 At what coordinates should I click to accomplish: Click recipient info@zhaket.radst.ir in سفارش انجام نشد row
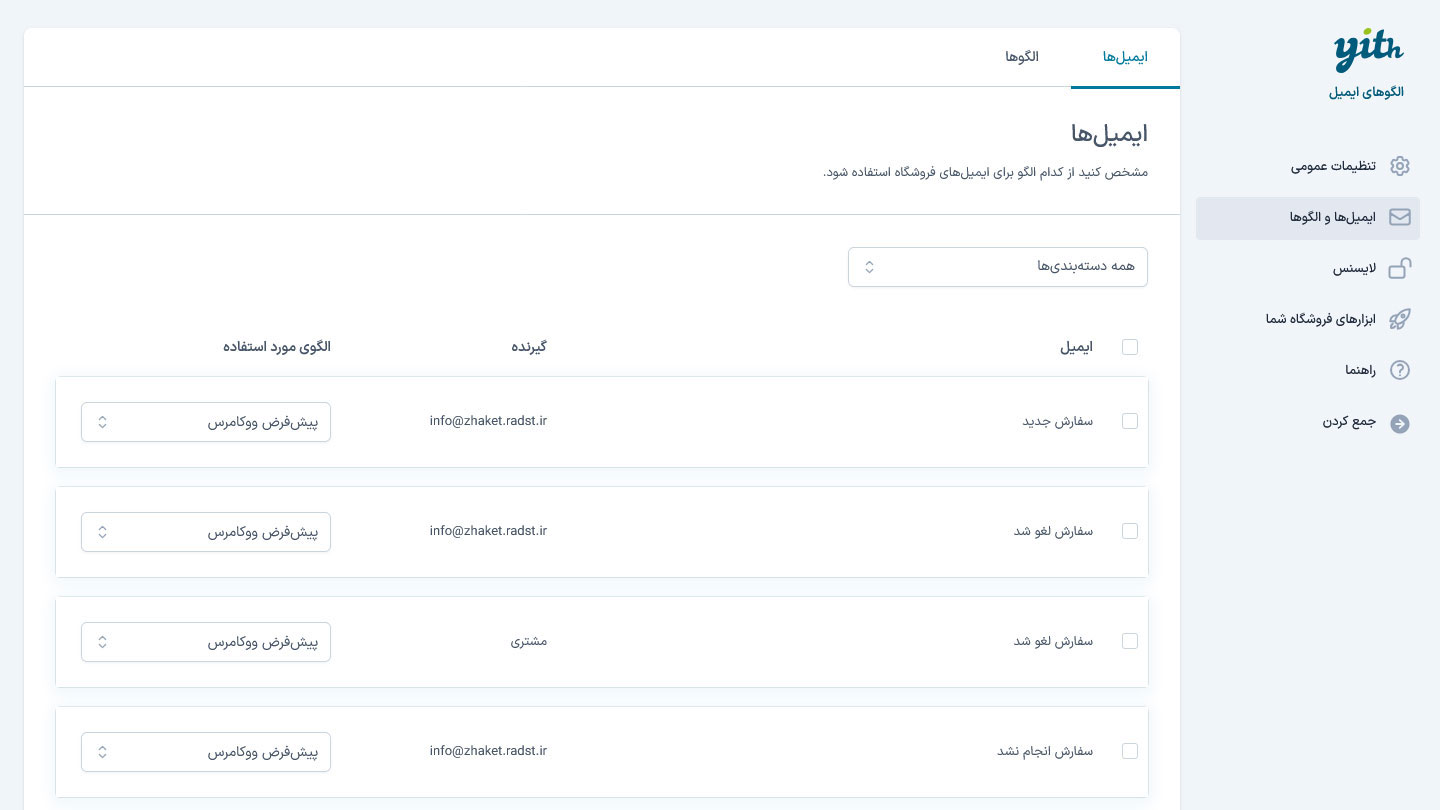(x=488, y=751)
